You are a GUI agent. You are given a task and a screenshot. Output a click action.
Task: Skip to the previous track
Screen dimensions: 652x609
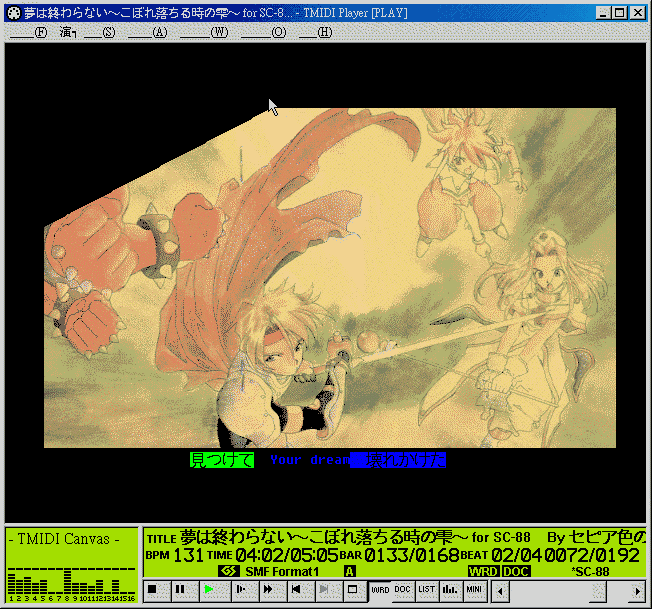[x=297, y=591]
